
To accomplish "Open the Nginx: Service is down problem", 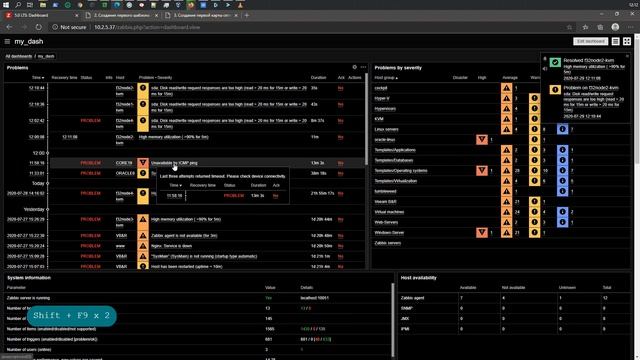I will [171, 246].
